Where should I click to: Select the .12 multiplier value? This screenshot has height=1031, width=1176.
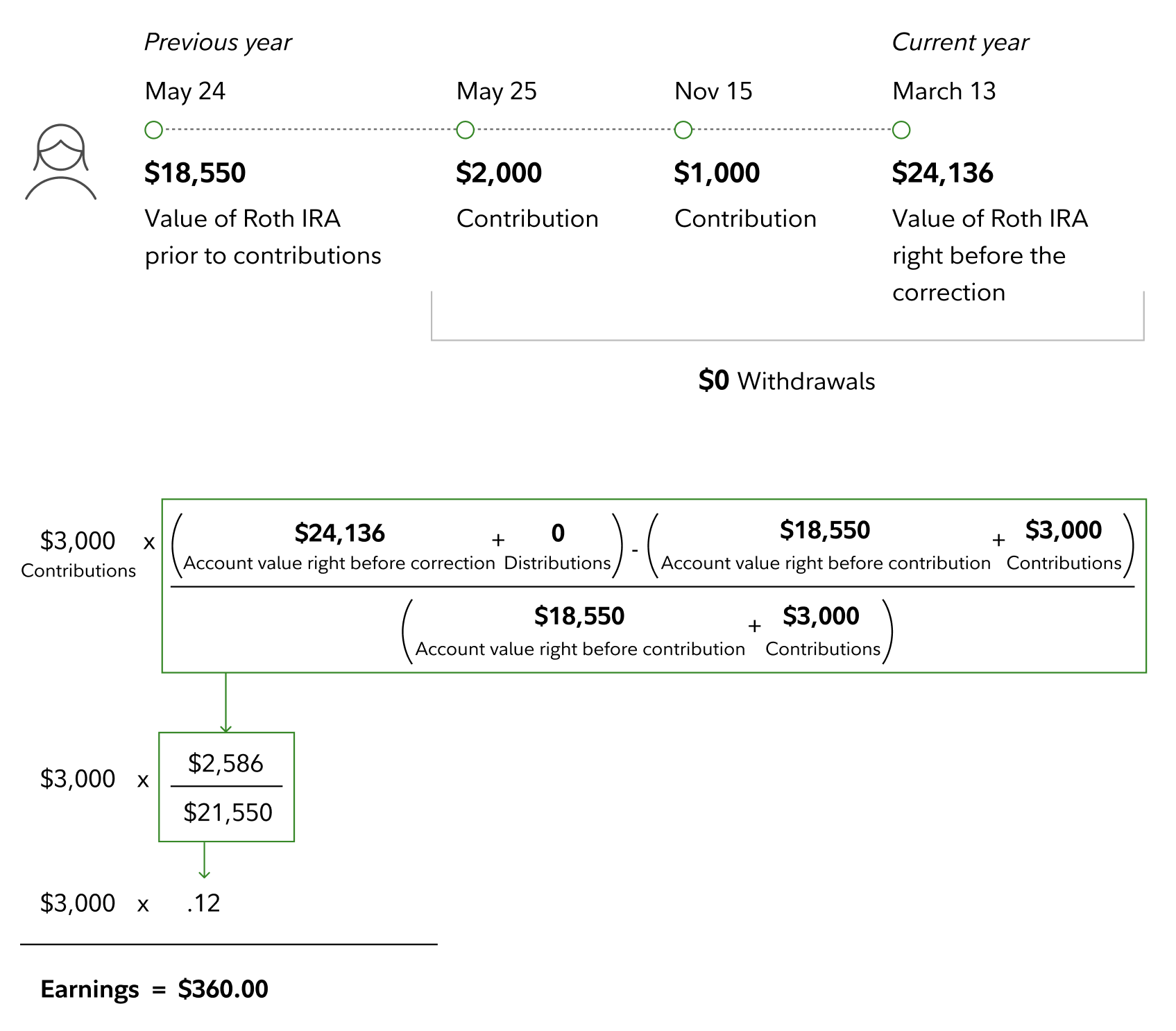point(203,903)
